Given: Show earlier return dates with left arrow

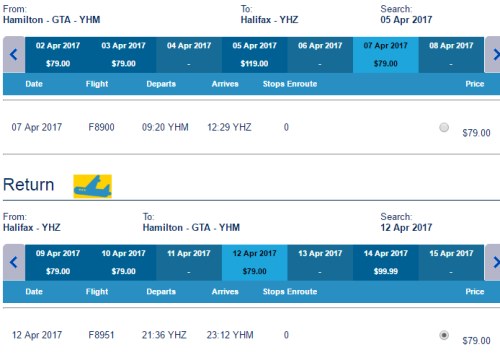Looking at the screenshot, I should click(x=14, y=262).
